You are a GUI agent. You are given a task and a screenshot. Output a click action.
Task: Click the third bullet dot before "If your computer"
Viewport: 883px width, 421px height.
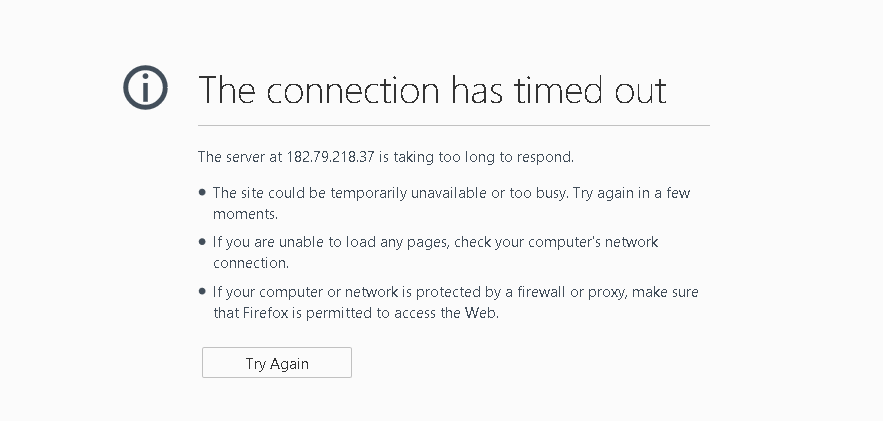click(x=202, y=291)
